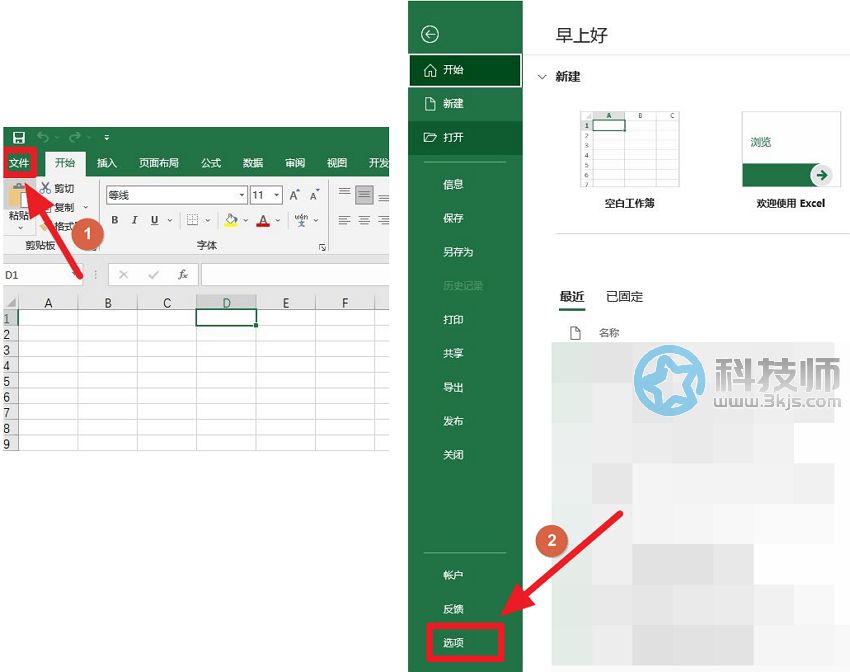Switch to the 视图 ribbon tab

coord(337,163)
